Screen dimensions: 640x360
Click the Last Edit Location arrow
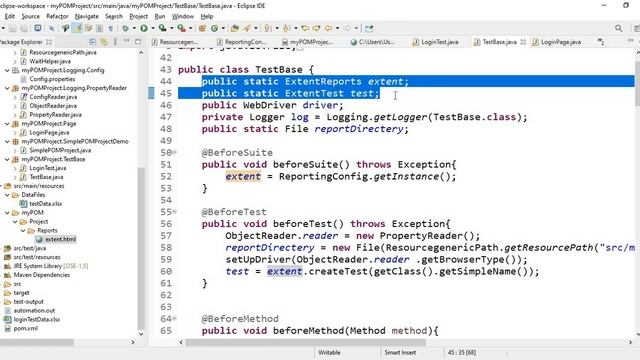pyautogui.click(x=305, y=28)
